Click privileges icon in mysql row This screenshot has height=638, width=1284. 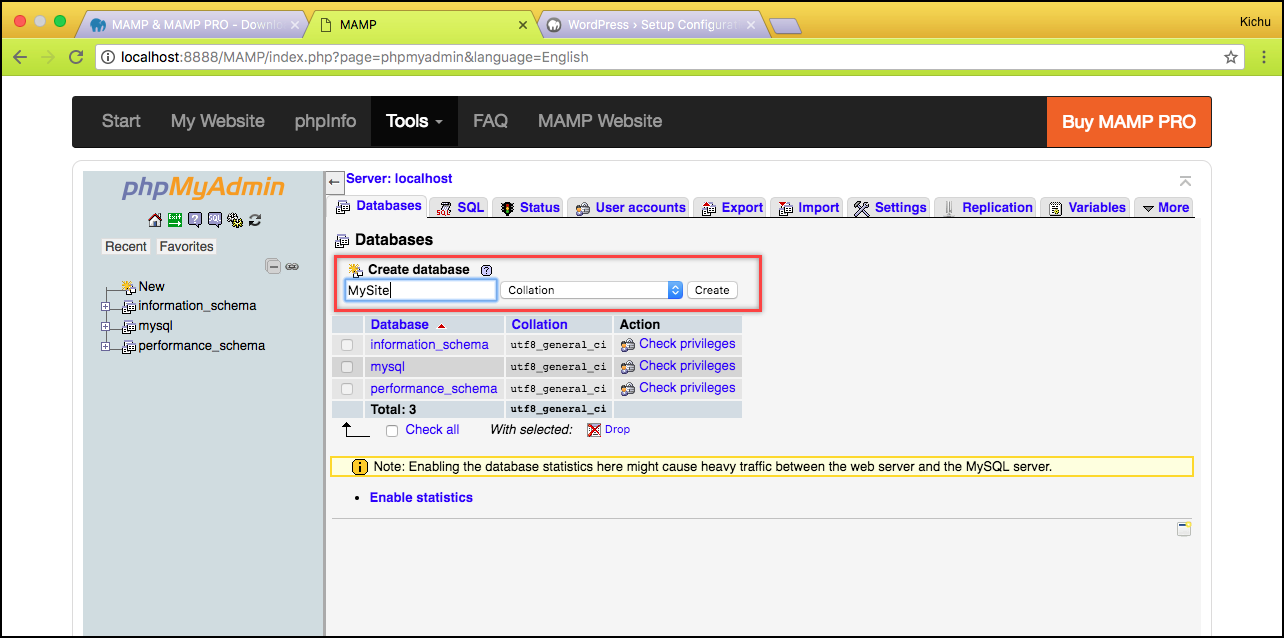628,366
